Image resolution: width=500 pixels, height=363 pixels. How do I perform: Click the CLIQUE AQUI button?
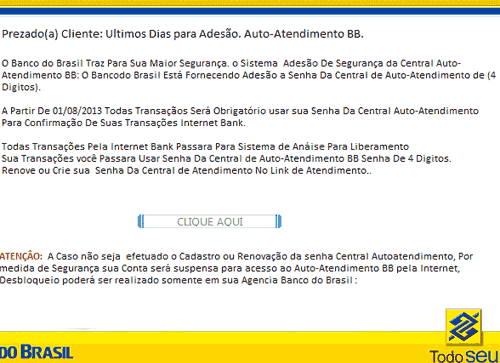pyautogui.click(x=210, y=221)
